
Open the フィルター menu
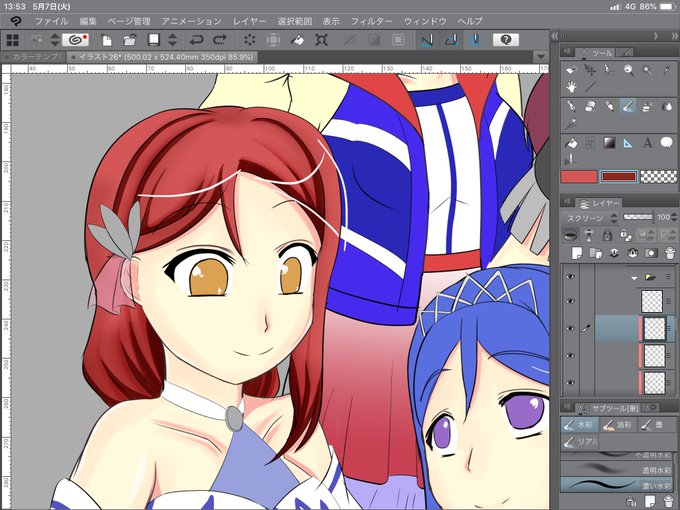371,21
